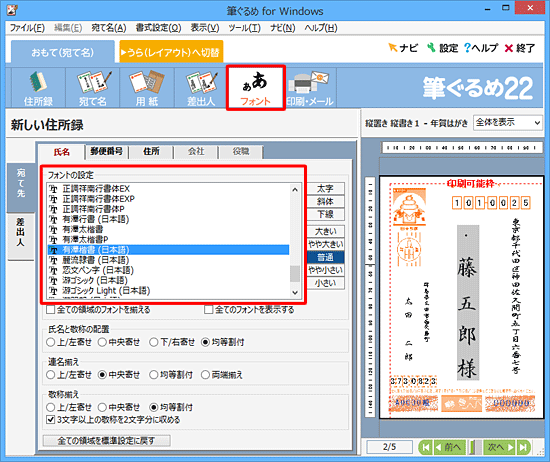The width and height of the screenshot is (550, 462).
Task: Click font list scroll-down arrow
Action: click(x=295, y=293)
